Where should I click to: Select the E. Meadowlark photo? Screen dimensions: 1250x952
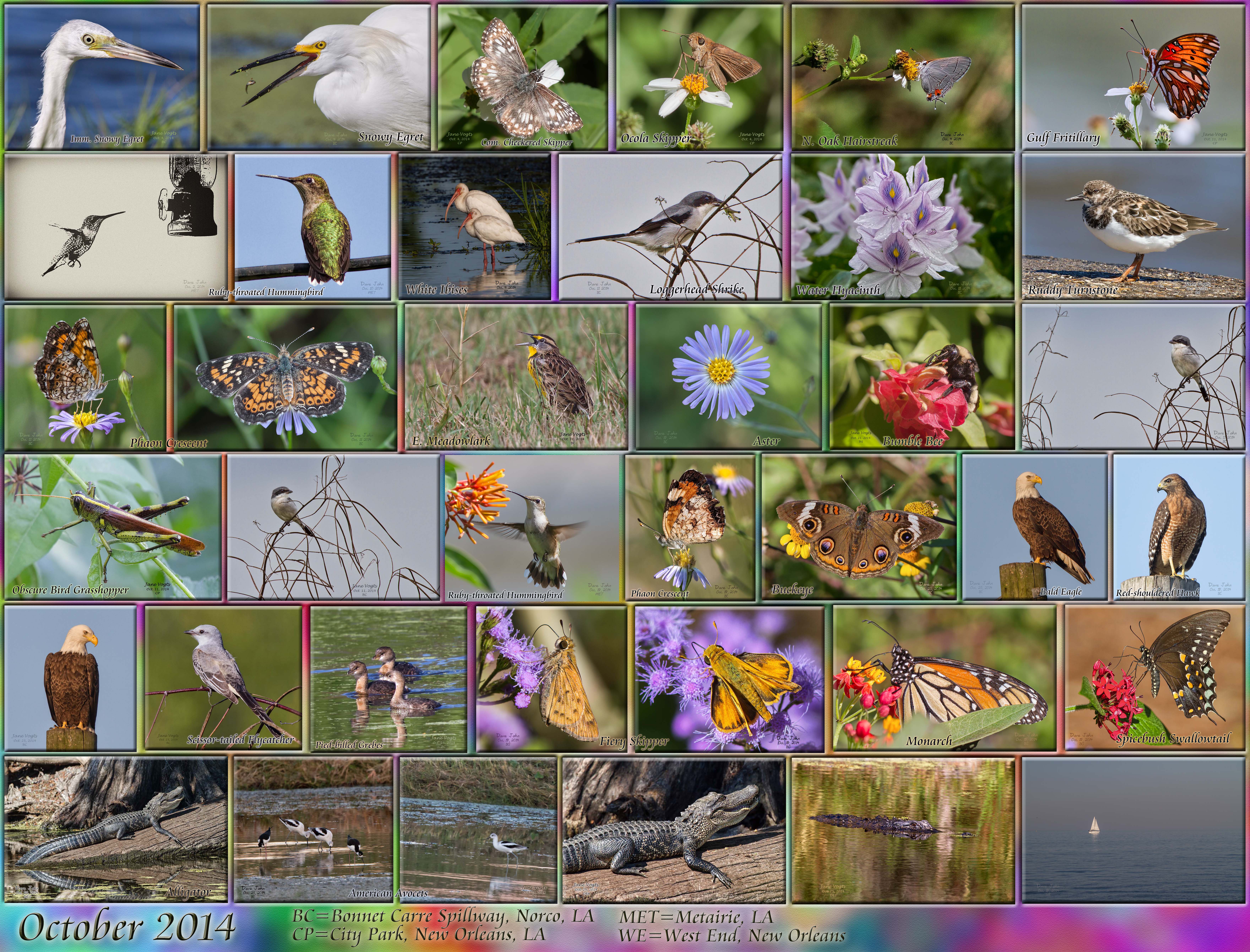pyautogui.click(x=517, y=377)
